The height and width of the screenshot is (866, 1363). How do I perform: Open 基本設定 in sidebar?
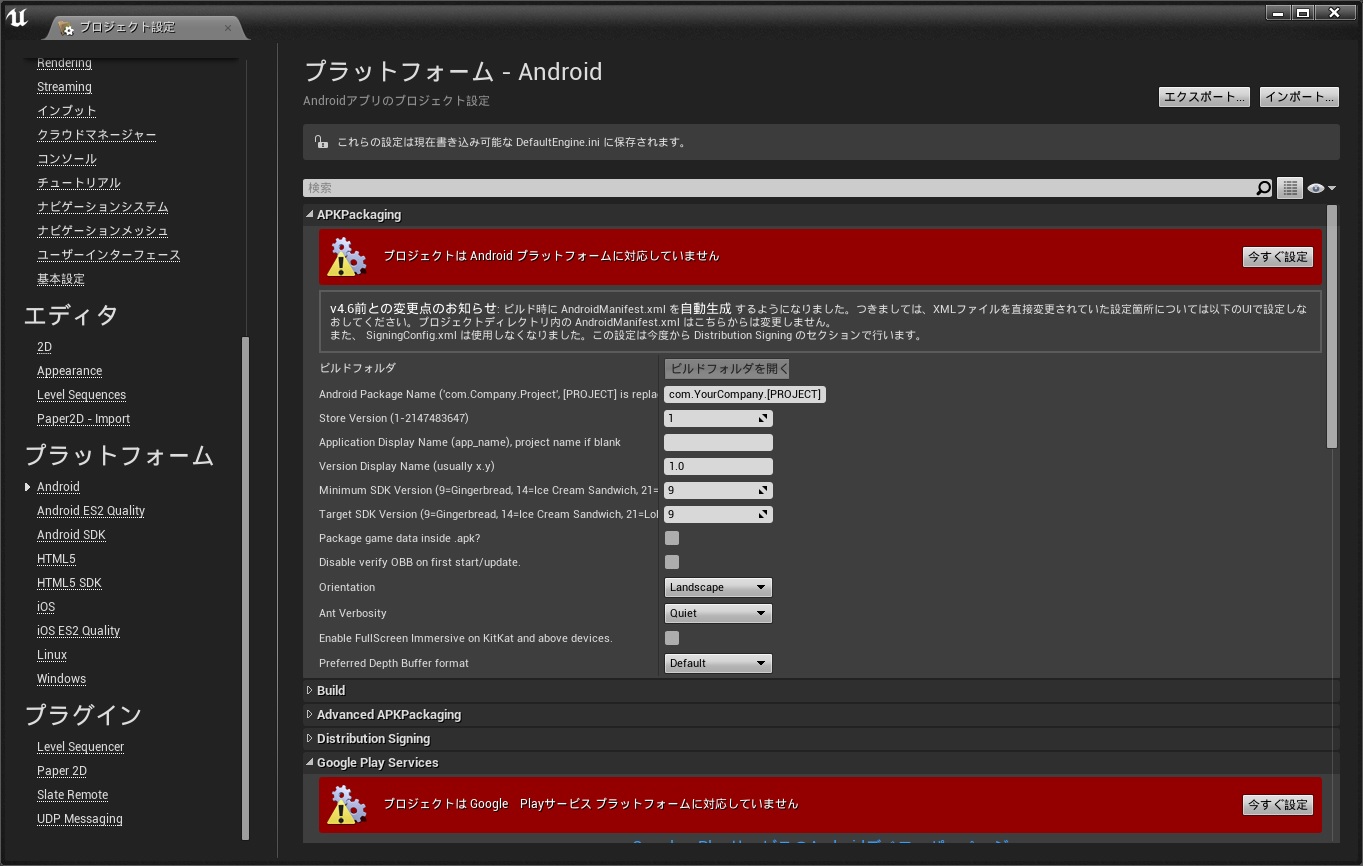[61, 279]
